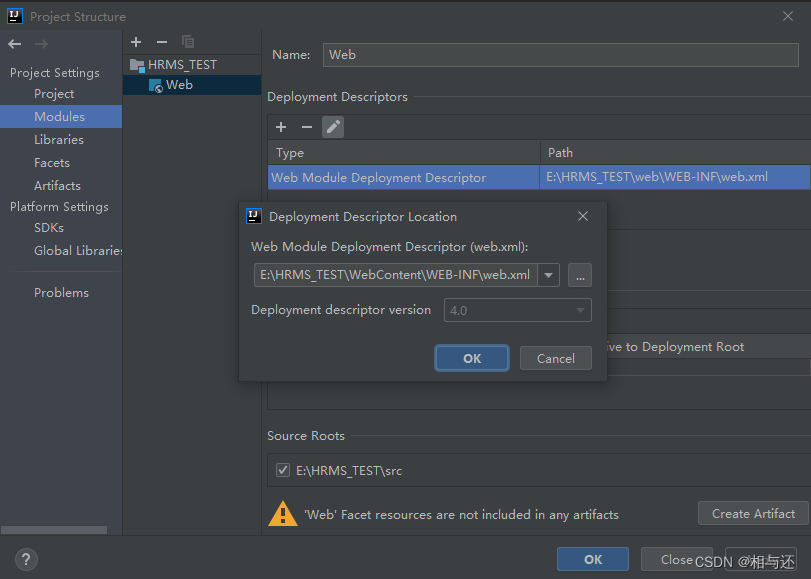The image size is (811, 579).
Task: Open Global Libraries settings
Action: pos(78,250)
